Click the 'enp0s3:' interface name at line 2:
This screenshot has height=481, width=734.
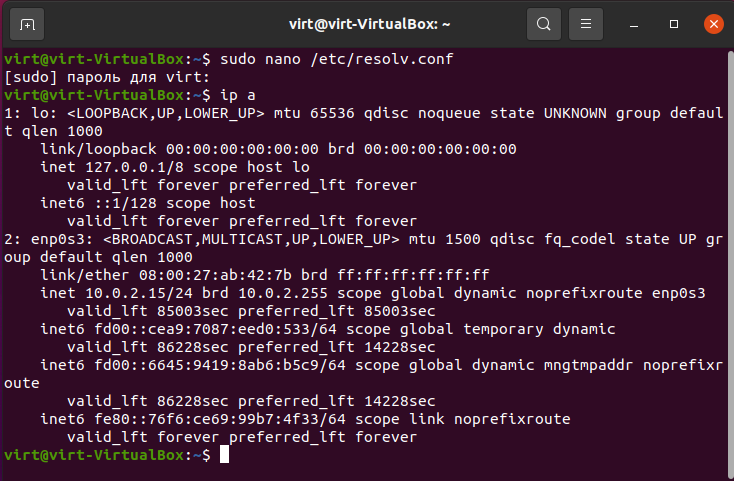[62, 240]
